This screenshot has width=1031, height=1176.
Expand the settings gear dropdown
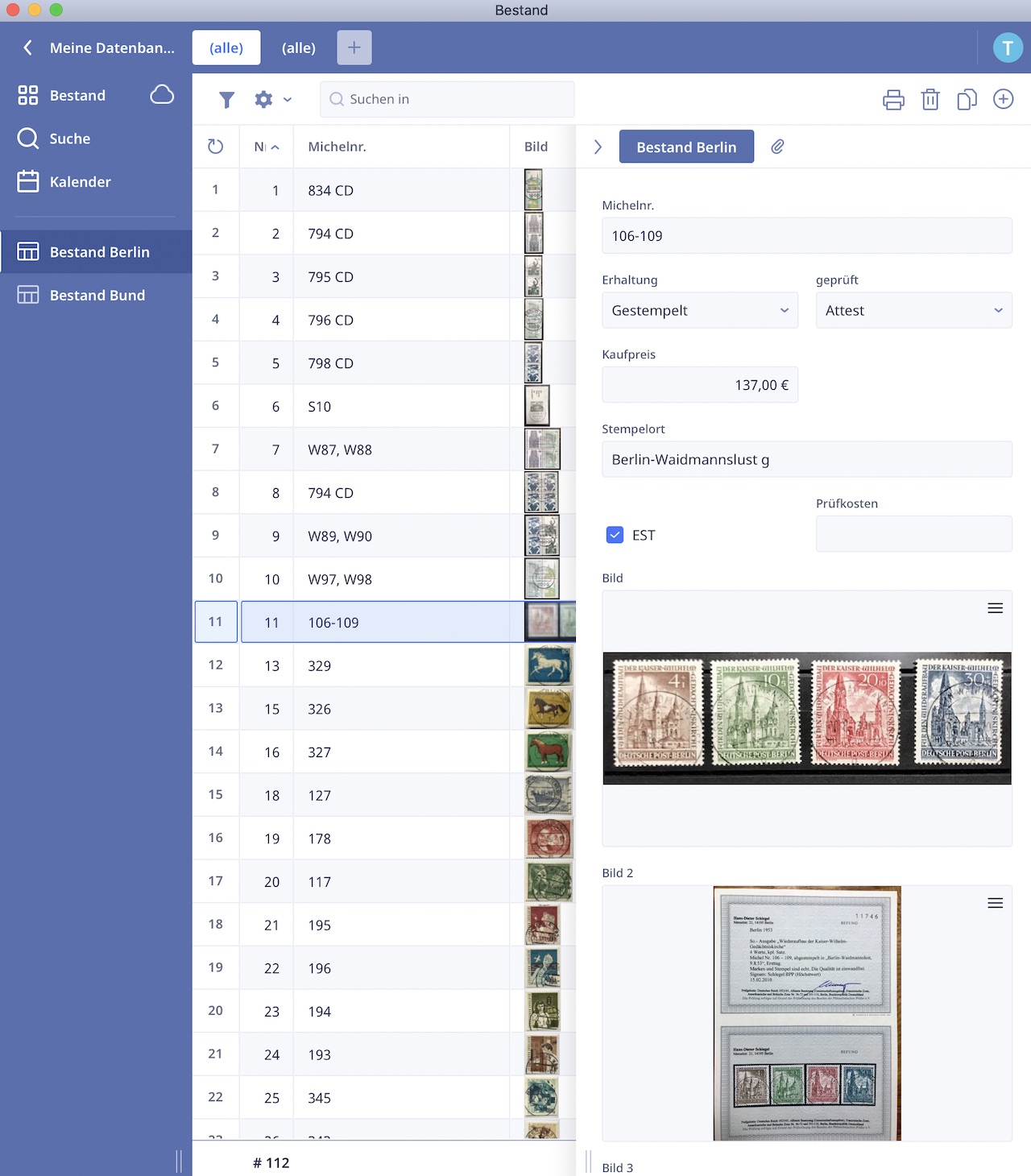tap(272, 100)
